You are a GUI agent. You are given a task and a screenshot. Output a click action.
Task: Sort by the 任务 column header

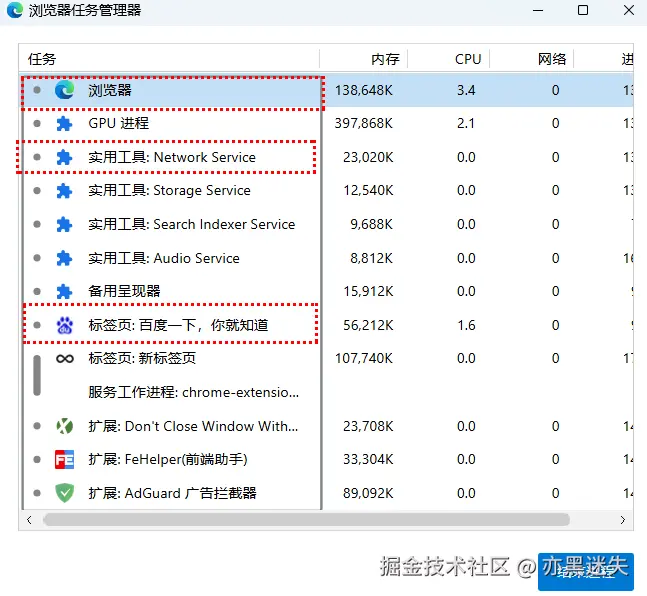point(169,59)
